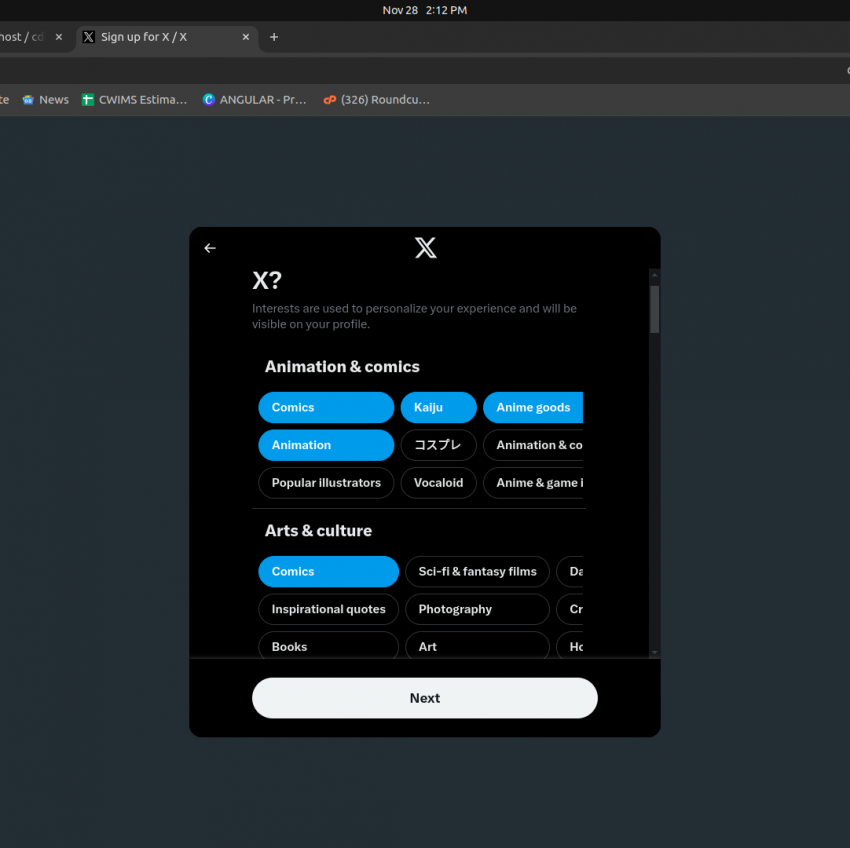This screenshot has width=850, height=848.
Task: Deselect Comics under Arts & culture
Action: tap(329, 571)
